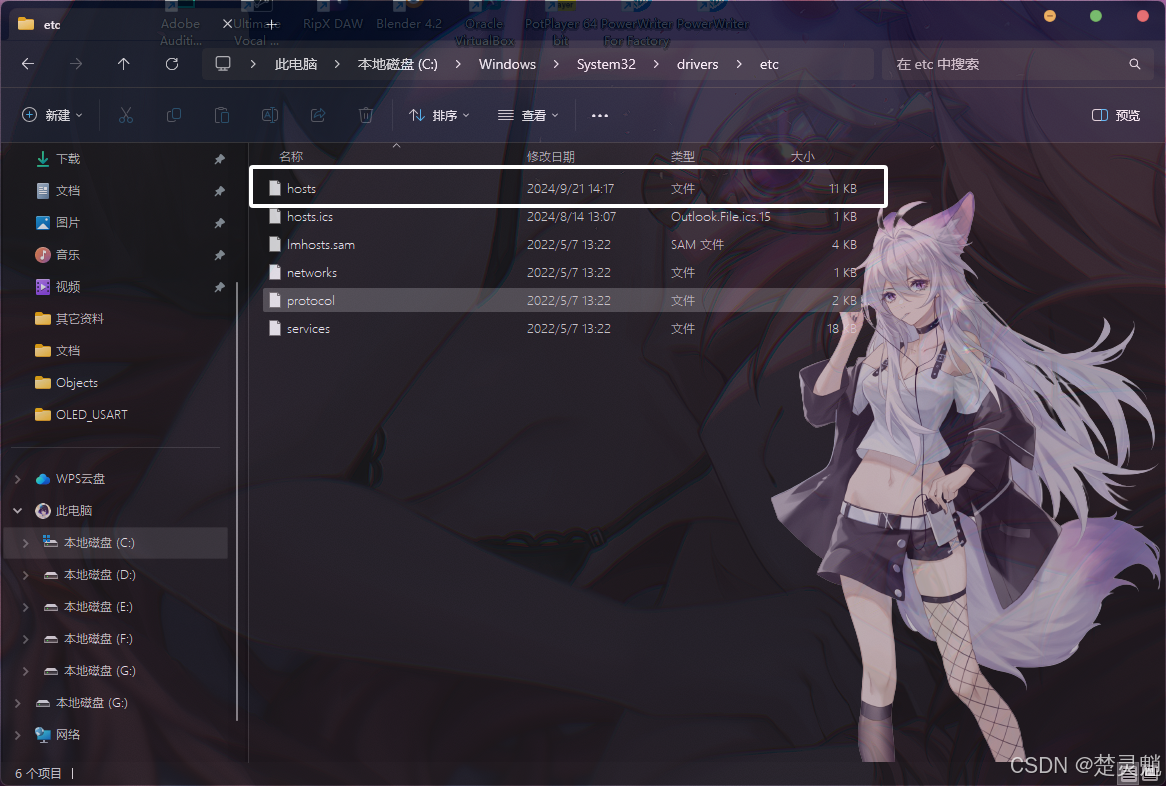The height and width of the screenshot is (786, 1166).
Task: Select the lmhosts.sam file name
Action: point(321,245)
